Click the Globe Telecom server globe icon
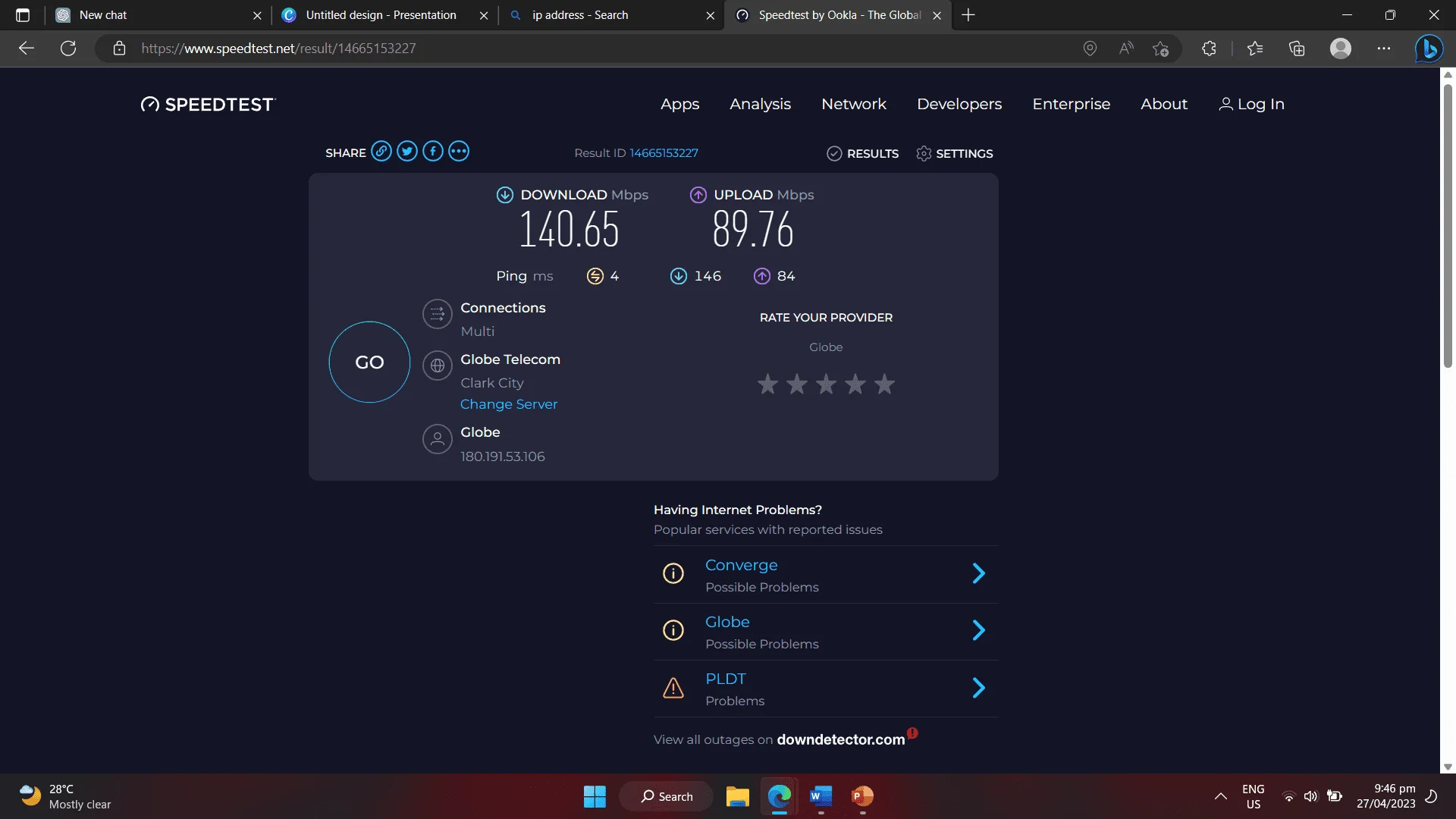The image size is (1456, 819). point(438,366)
